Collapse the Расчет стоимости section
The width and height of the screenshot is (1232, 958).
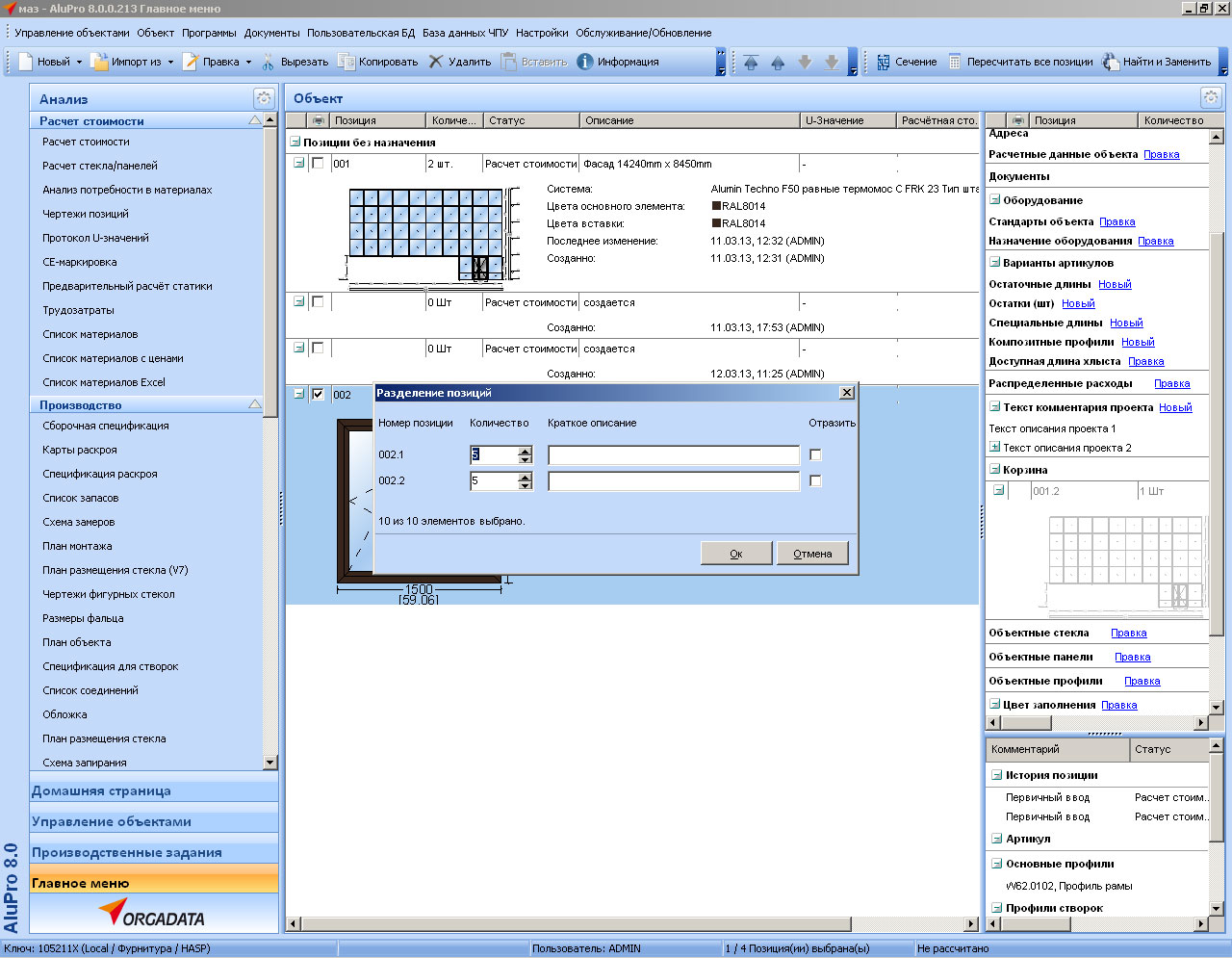[255, 121]
